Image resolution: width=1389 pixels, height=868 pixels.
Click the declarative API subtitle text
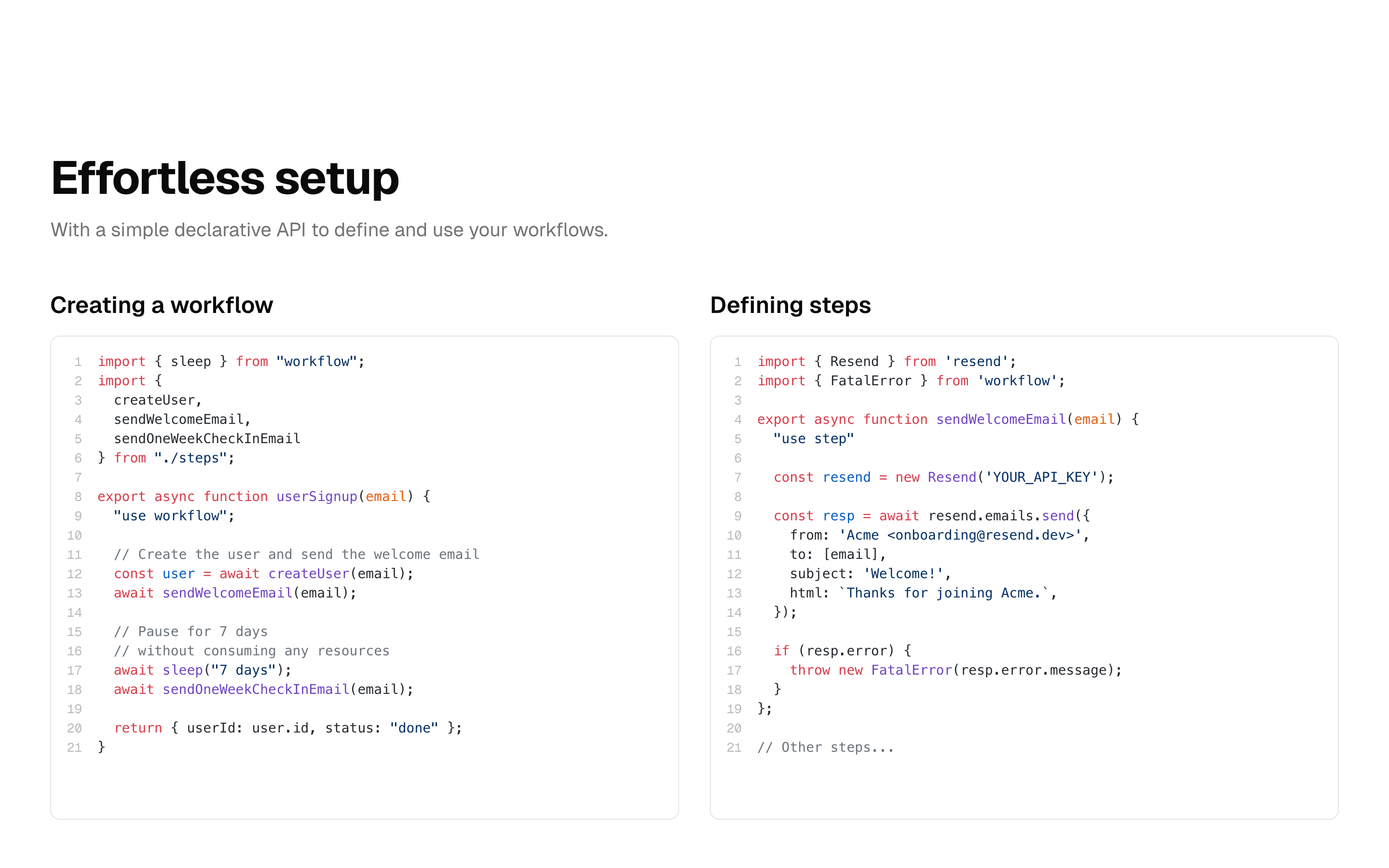click(329, 229)
